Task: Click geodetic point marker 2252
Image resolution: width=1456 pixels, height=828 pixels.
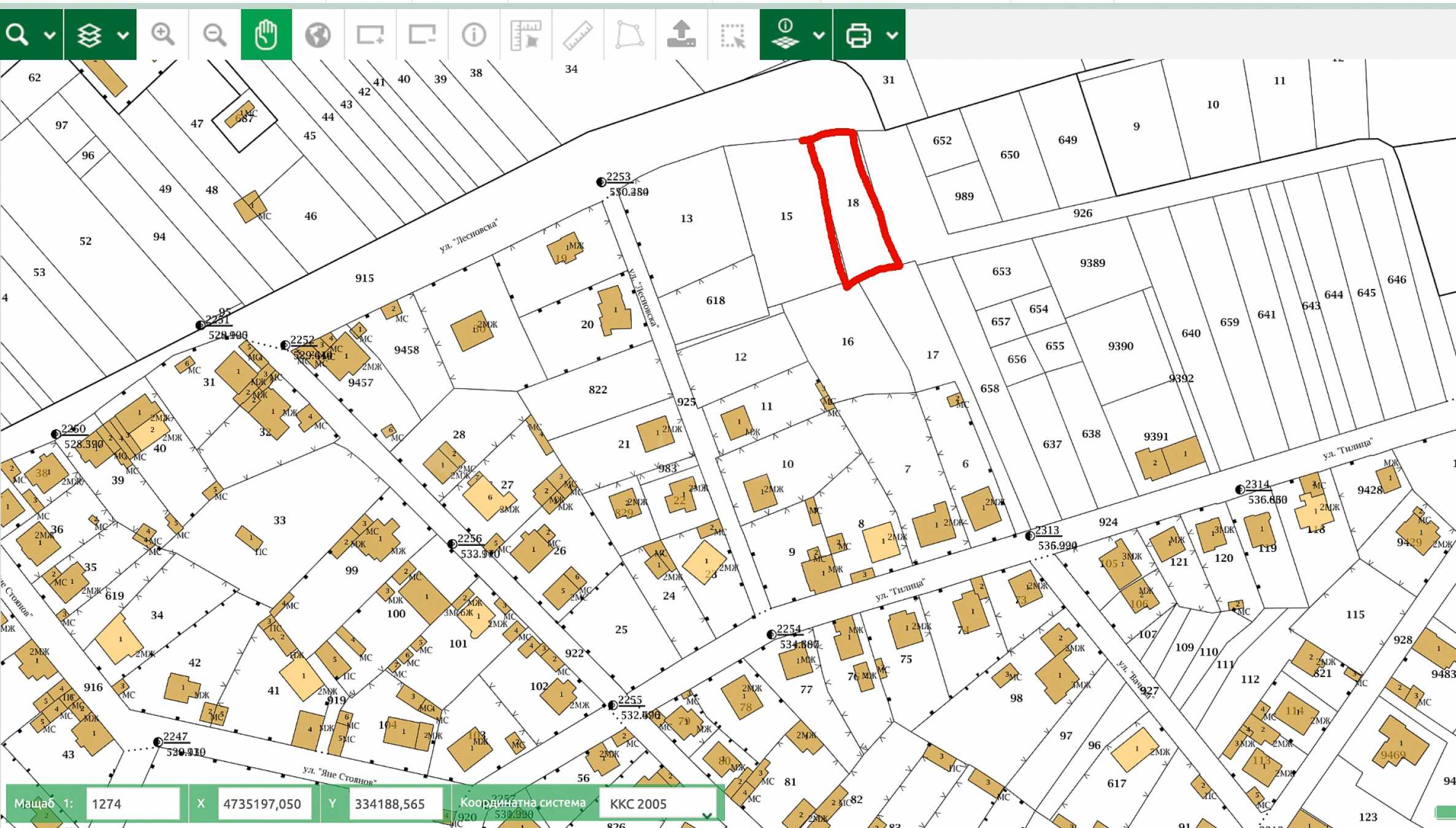Action: click(285, 345)
